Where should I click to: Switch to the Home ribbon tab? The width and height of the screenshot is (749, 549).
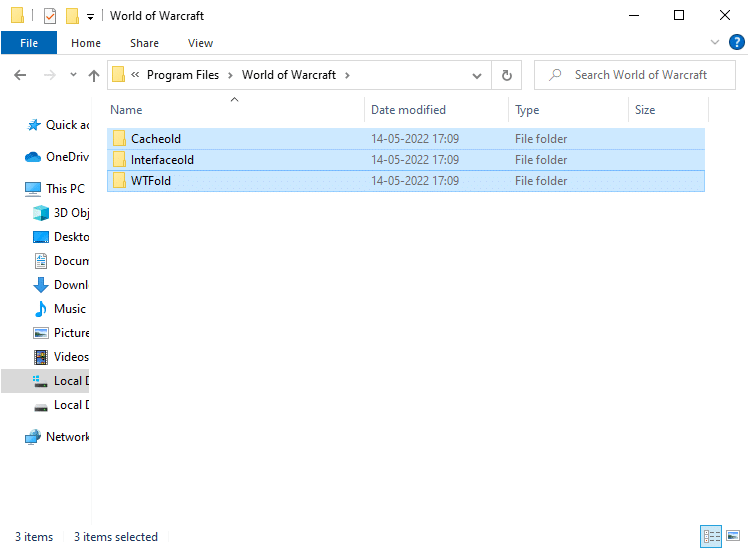pyautogui.click(x=86, y=43)
